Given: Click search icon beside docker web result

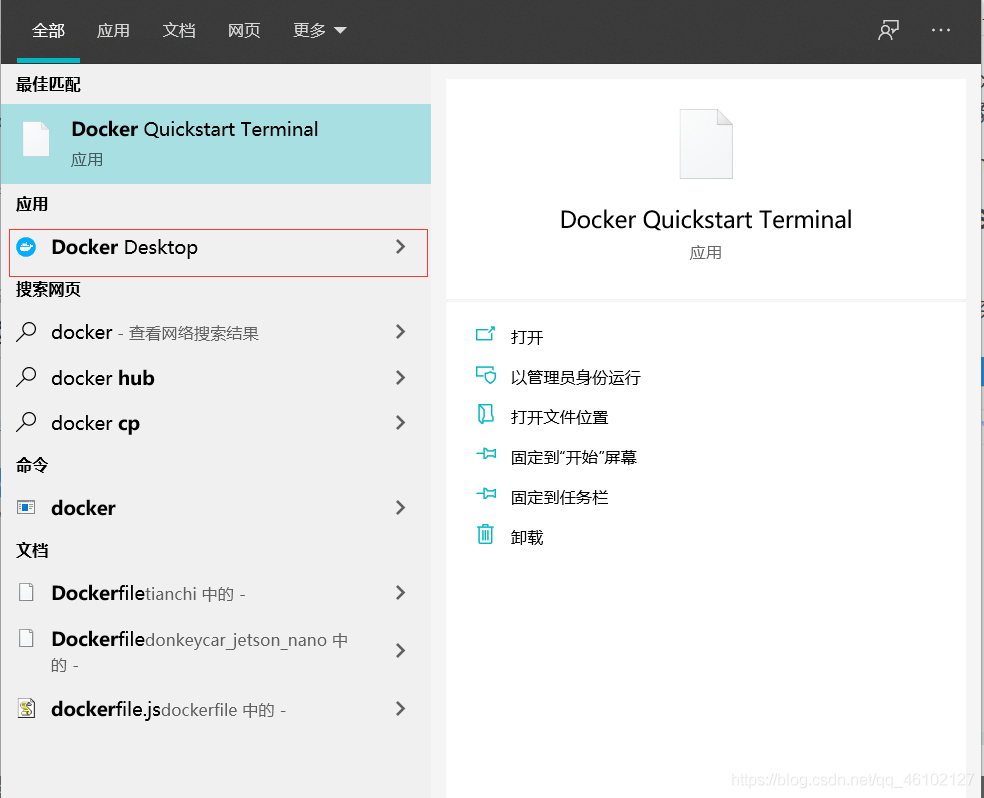Looking at the screenshot, I should tap(26, 331).
